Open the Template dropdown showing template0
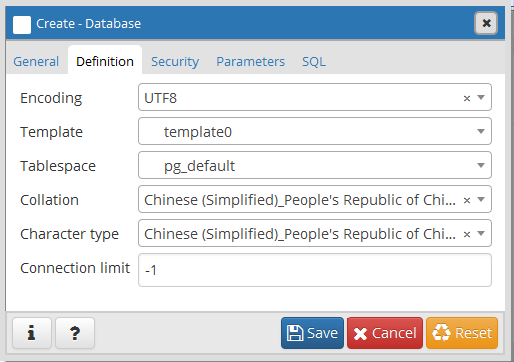514x362 pixels. [315, 131]
